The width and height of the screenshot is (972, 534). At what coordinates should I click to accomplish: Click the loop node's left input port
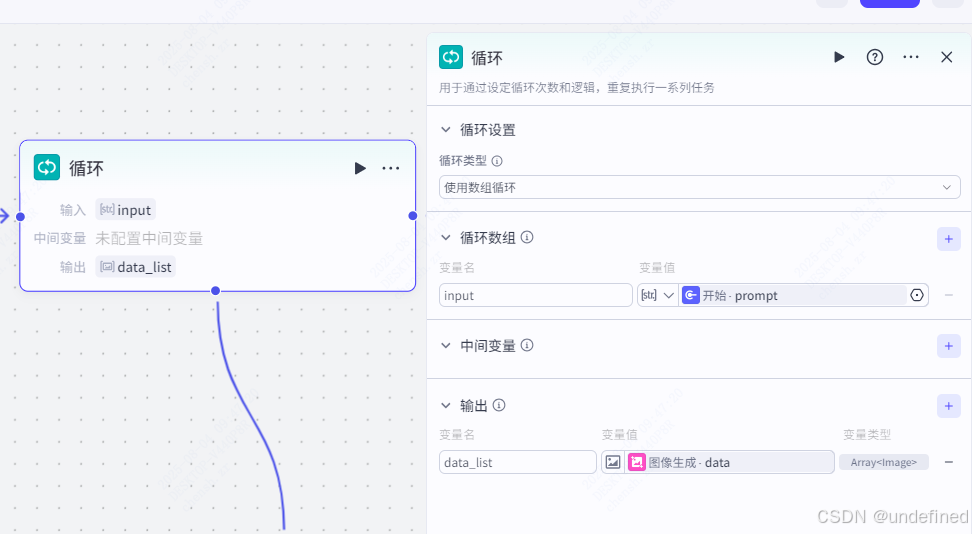point(20,216)
